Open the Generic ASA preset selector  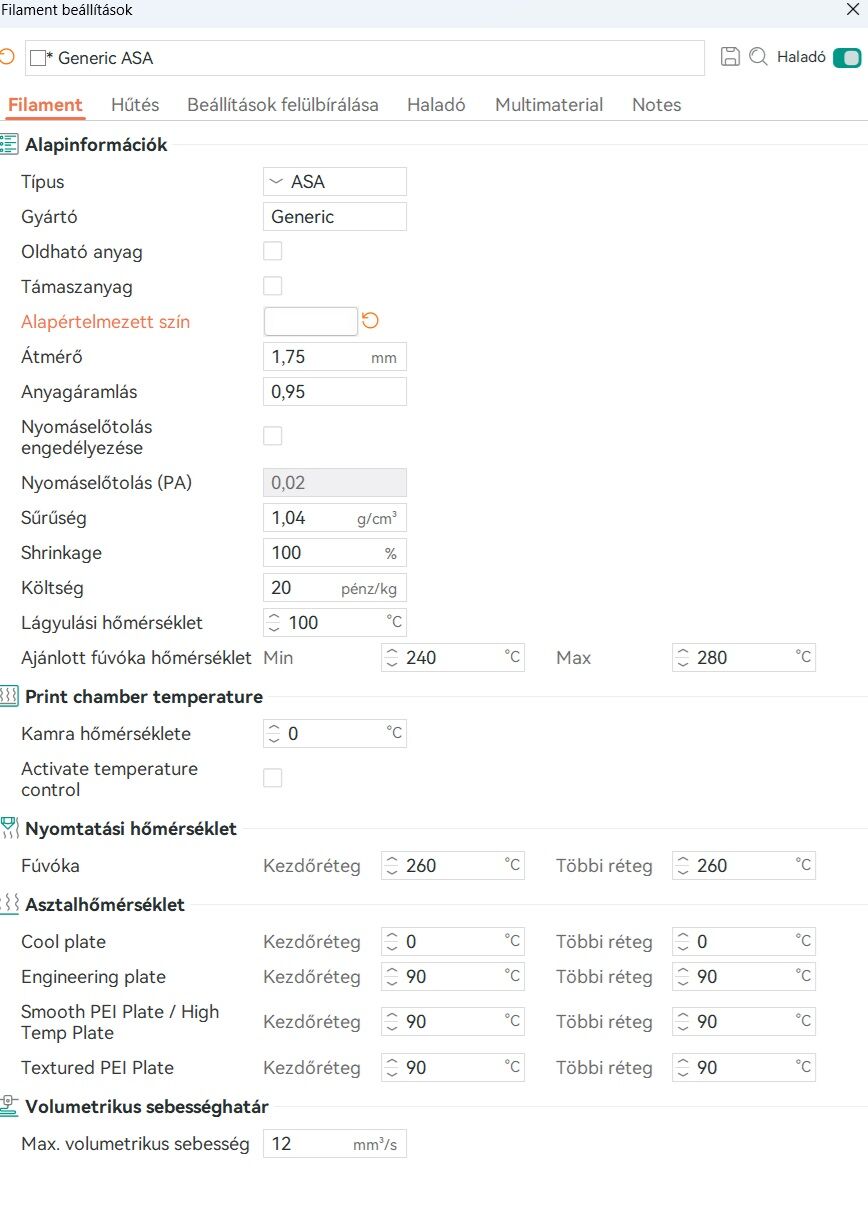[x=365, y=58]
